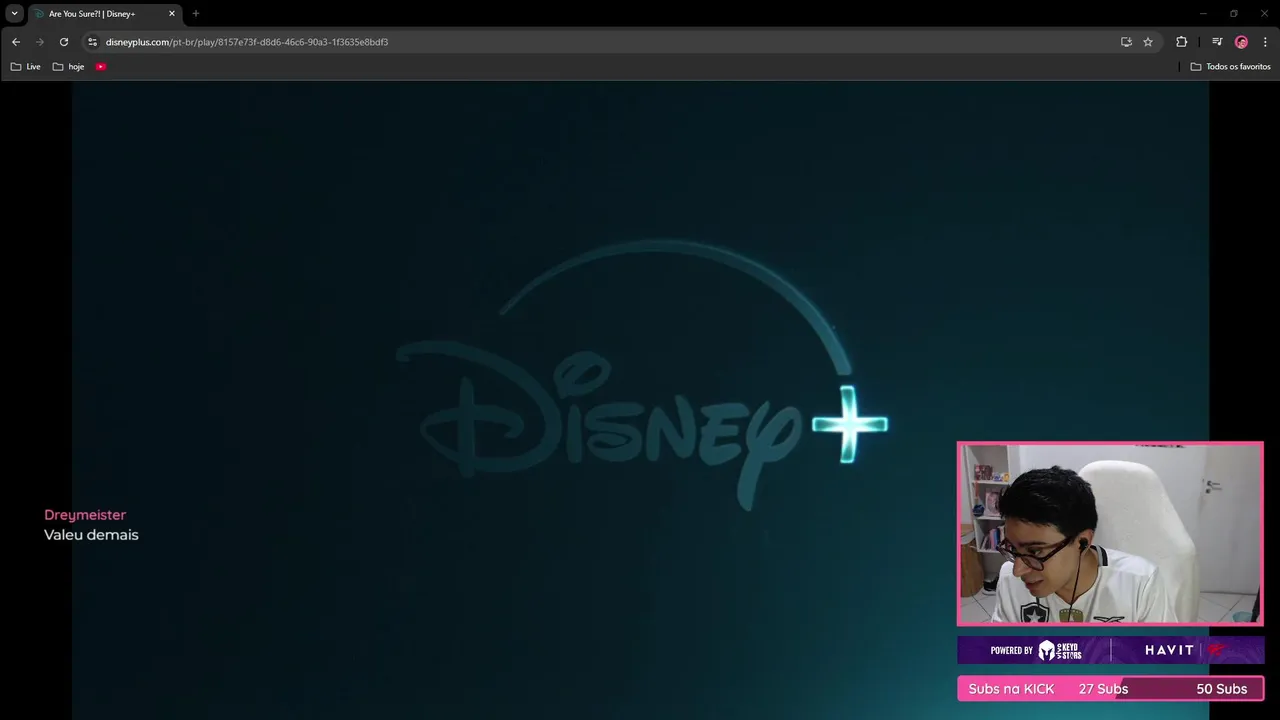Screen dimensions: 1280x720
Task: Bookmark this page with the star
Action: point(1148,42)
